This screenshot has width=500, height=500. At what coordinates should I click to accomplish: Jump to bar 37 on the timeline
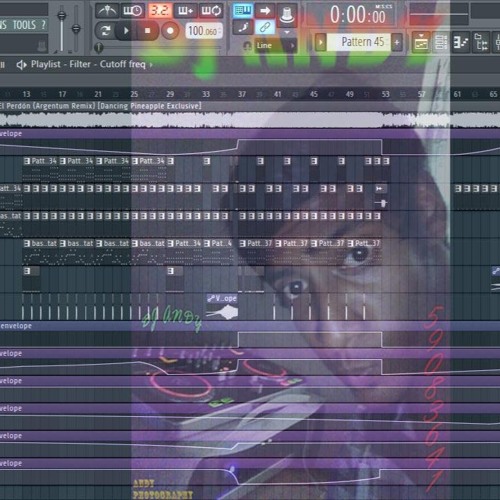(242, 94)
